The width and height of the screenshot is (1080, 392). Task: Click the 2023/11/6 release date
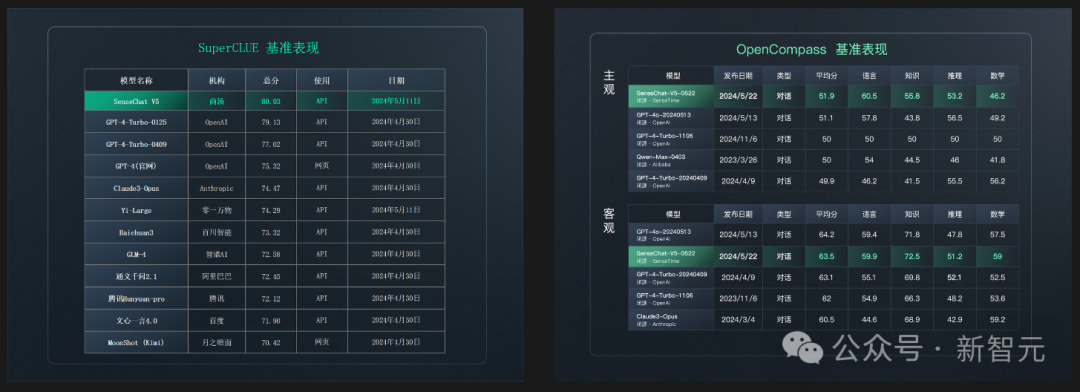[738, 298]
